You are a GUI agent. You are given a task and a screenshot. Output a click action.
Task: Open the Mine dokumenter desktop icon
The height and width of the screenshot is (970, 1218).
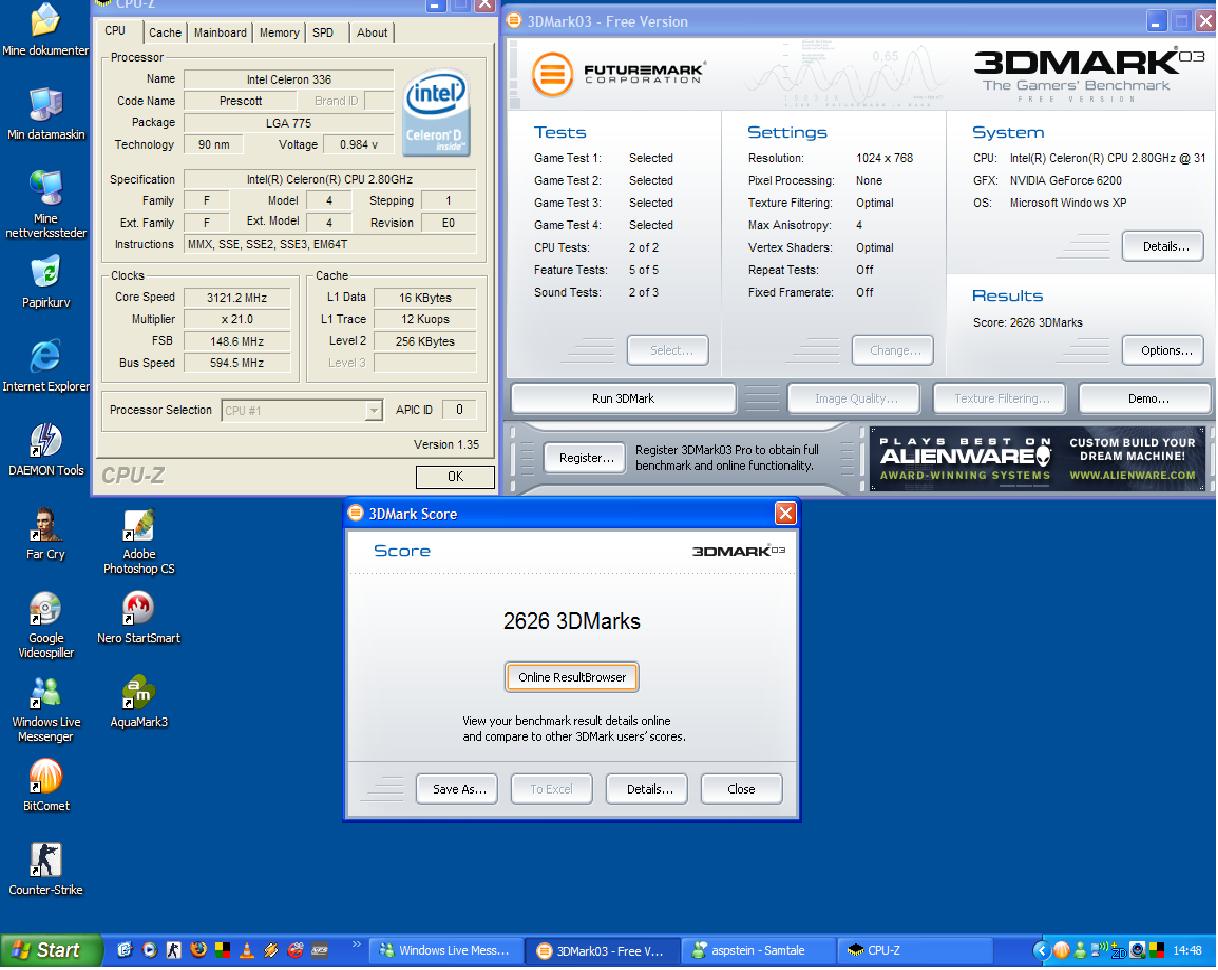pyautogui.click(x=45, y=30)
